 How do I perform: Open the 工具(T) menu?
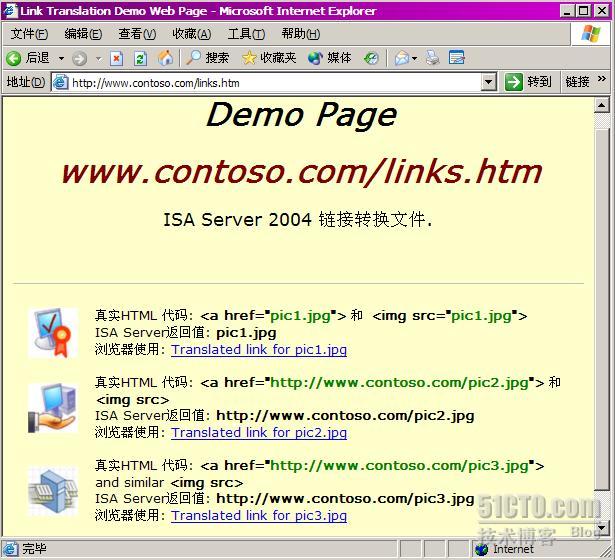[x=246, y=34]
